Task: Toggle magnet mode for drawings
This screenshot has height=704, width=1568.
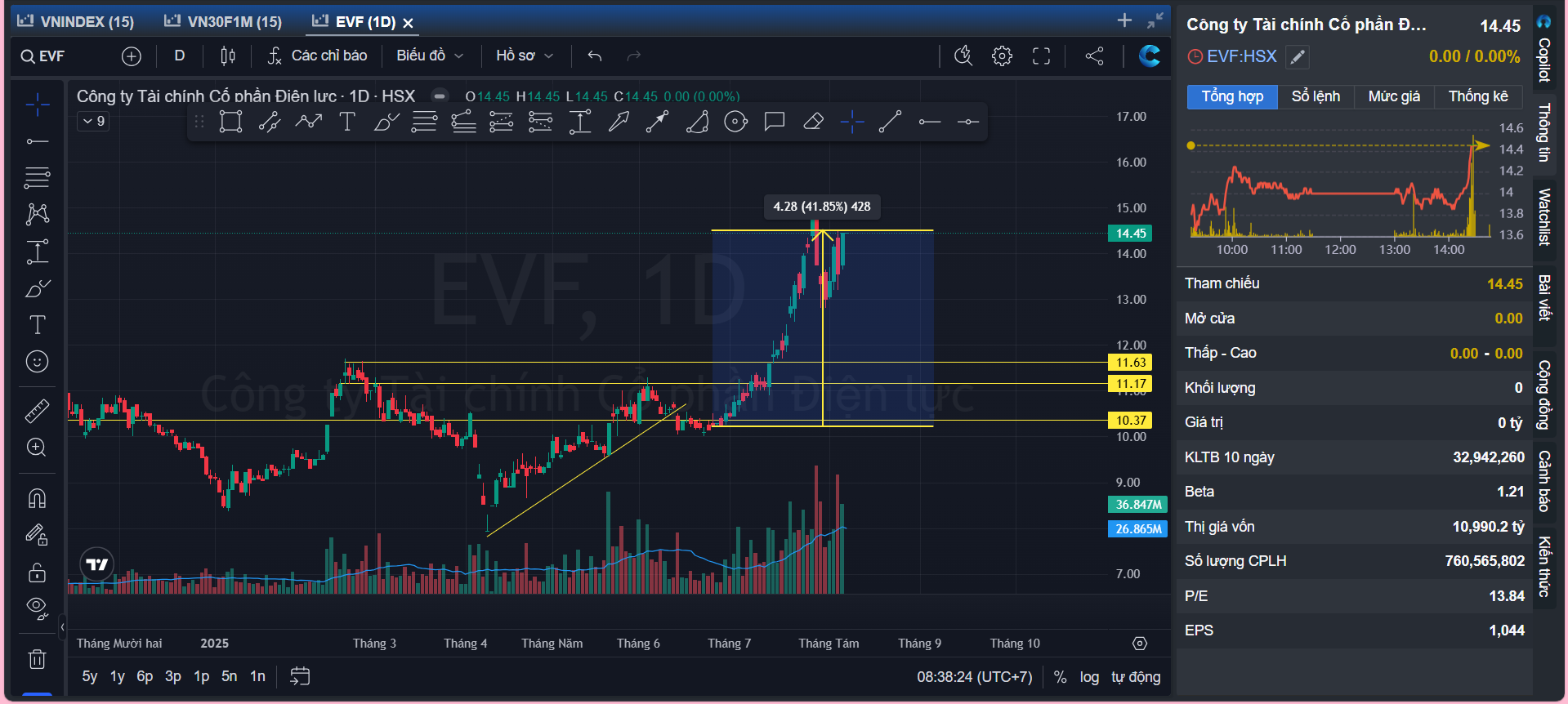Action: click(37, 498)
